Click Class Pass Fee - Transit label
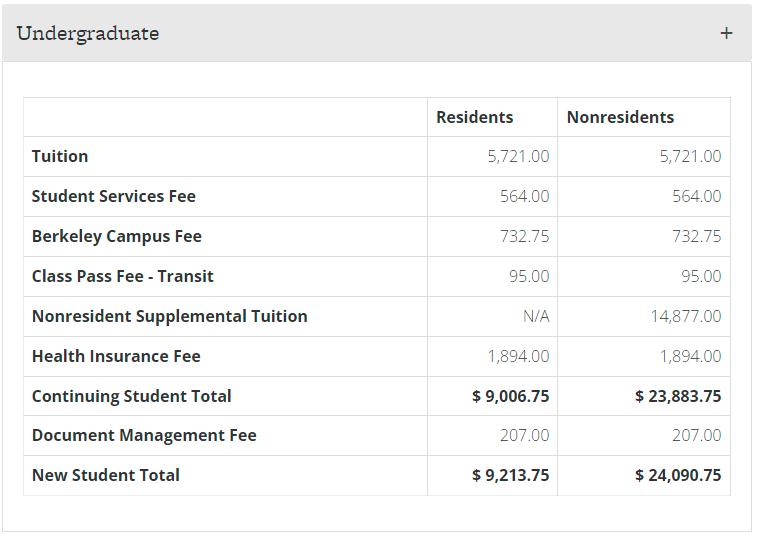Image resolution: width=757 pixels, height=537 pixels. click(x=122, y=276)
